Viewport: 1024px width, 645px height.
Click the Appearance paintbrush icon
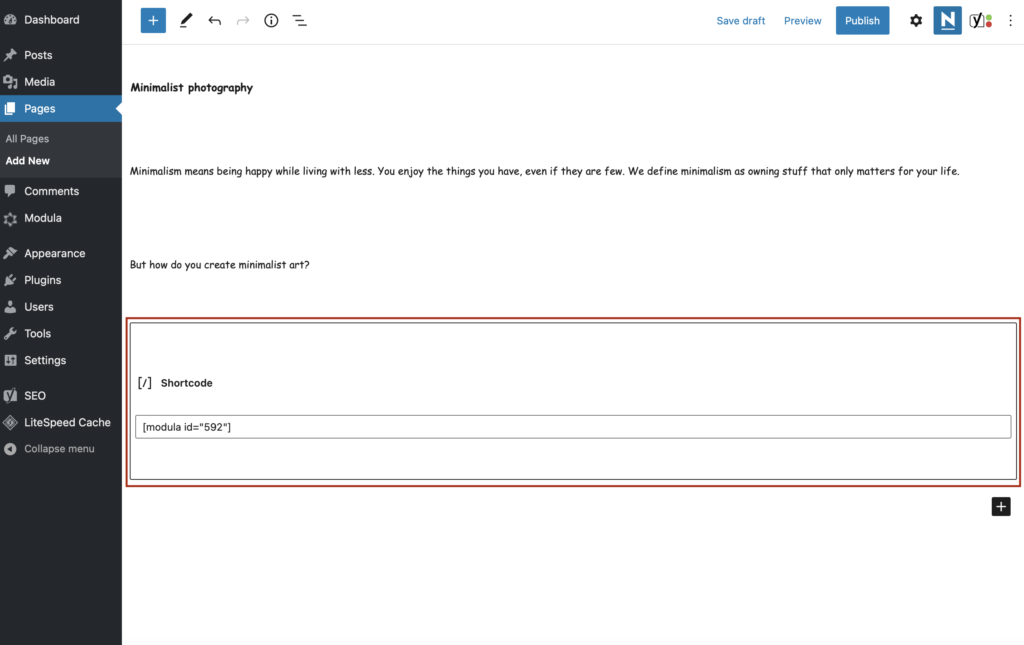pyautogui.click(x=10, y=253)
